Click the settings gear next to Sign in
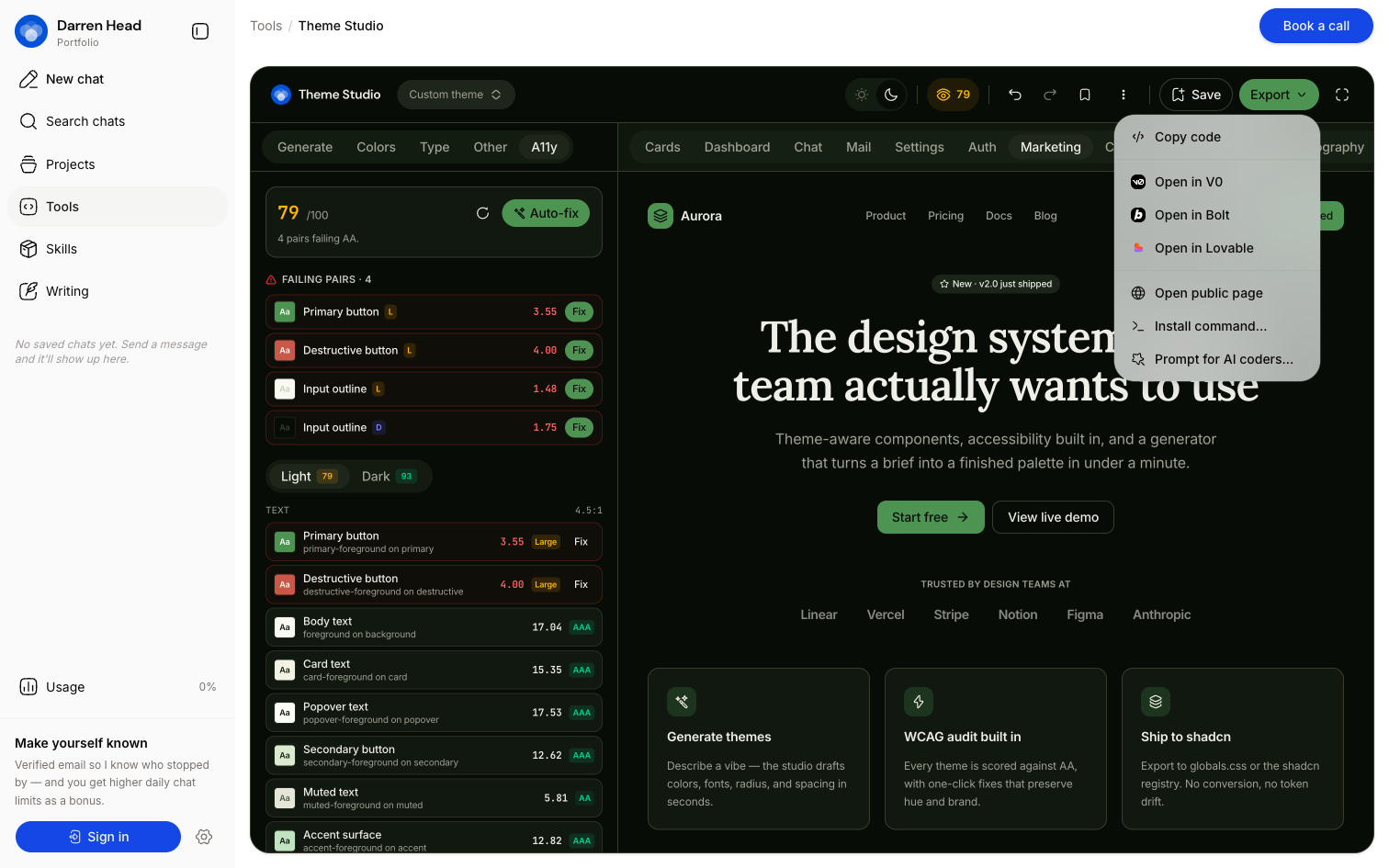 [204, 837]
